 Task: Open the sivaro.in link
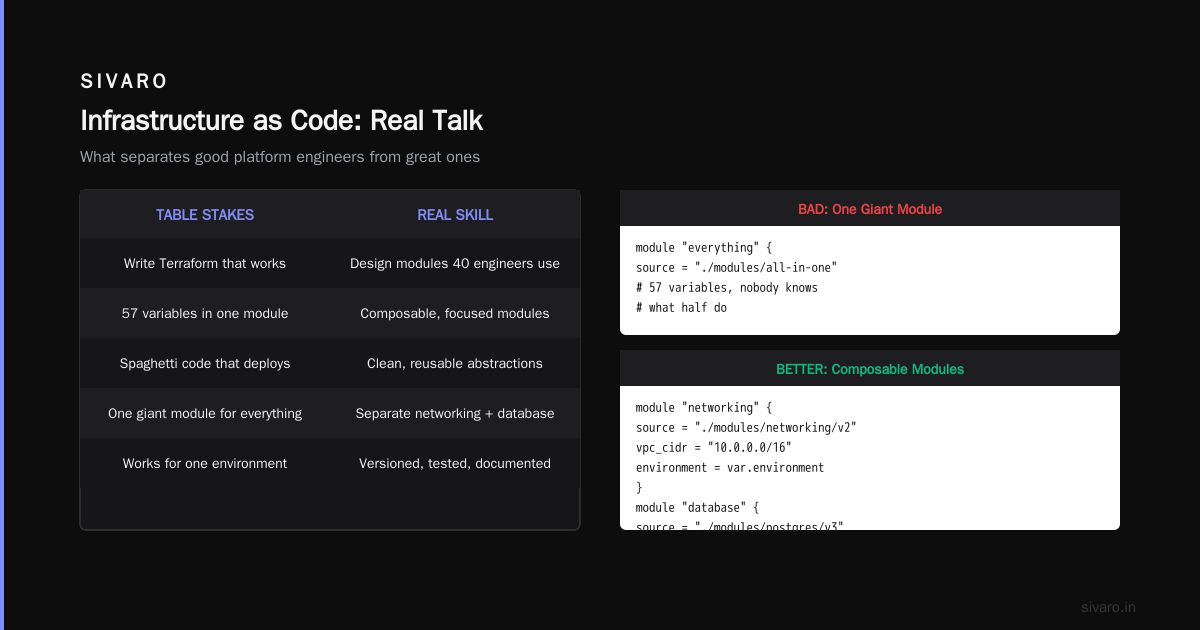[x=1108, y=607]
